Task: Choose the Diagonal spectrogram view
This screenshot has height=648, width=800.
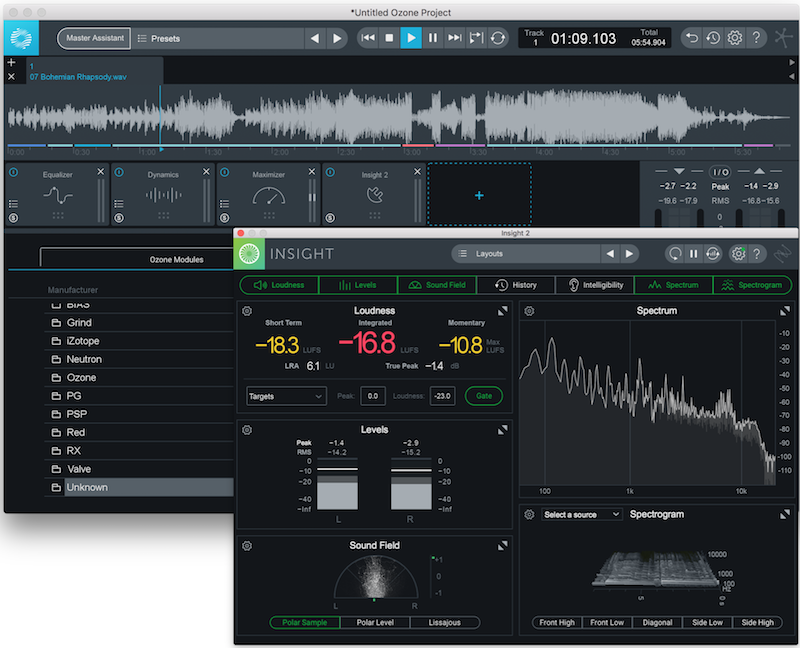Action: click(657, 622)
